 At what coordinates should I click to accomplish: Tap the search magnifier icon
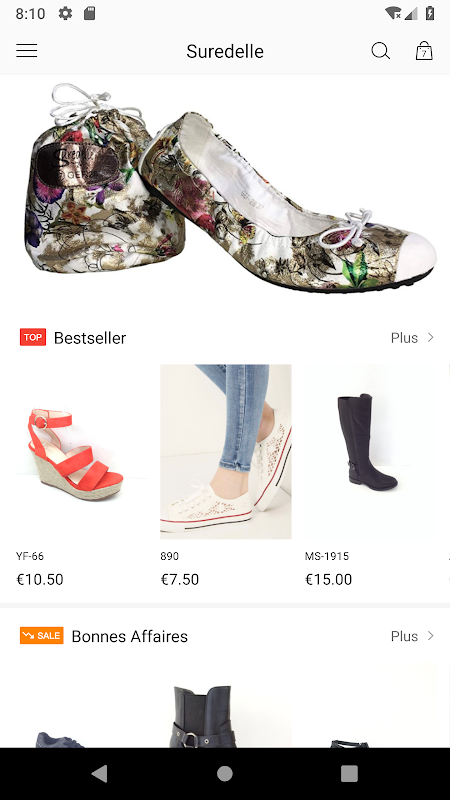381,51
